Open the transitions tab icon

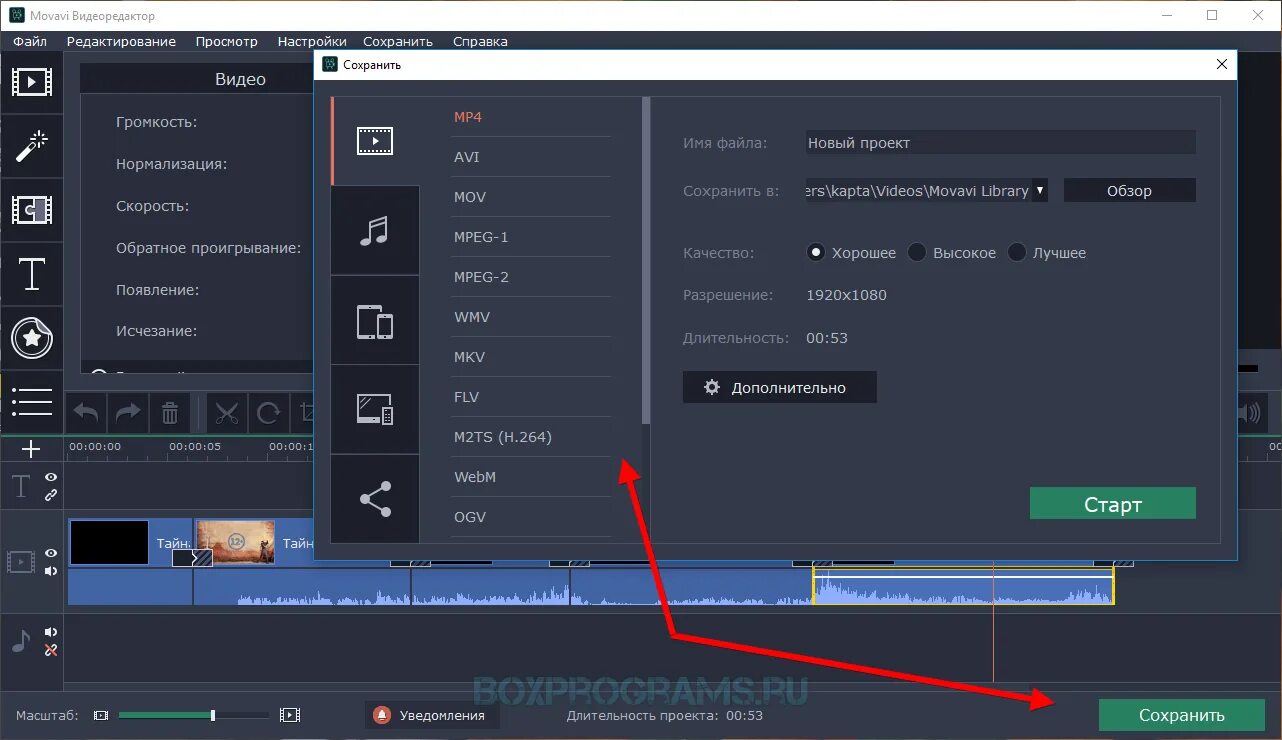(x=31, y=210)
